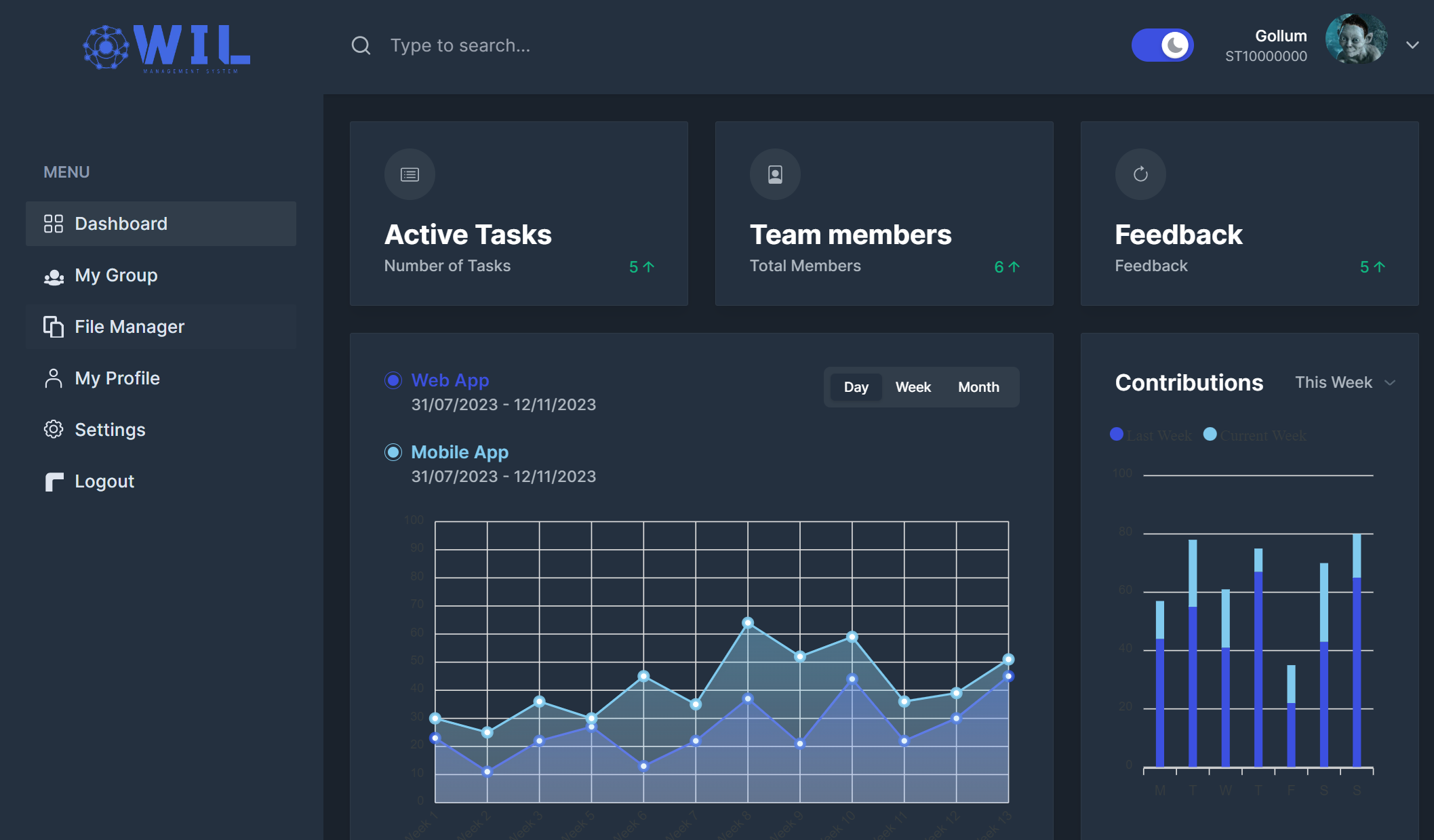The width and height of the screenshot is (1434, 840).
Task: Open the This Week dropdown
Action: point(1345,382)
